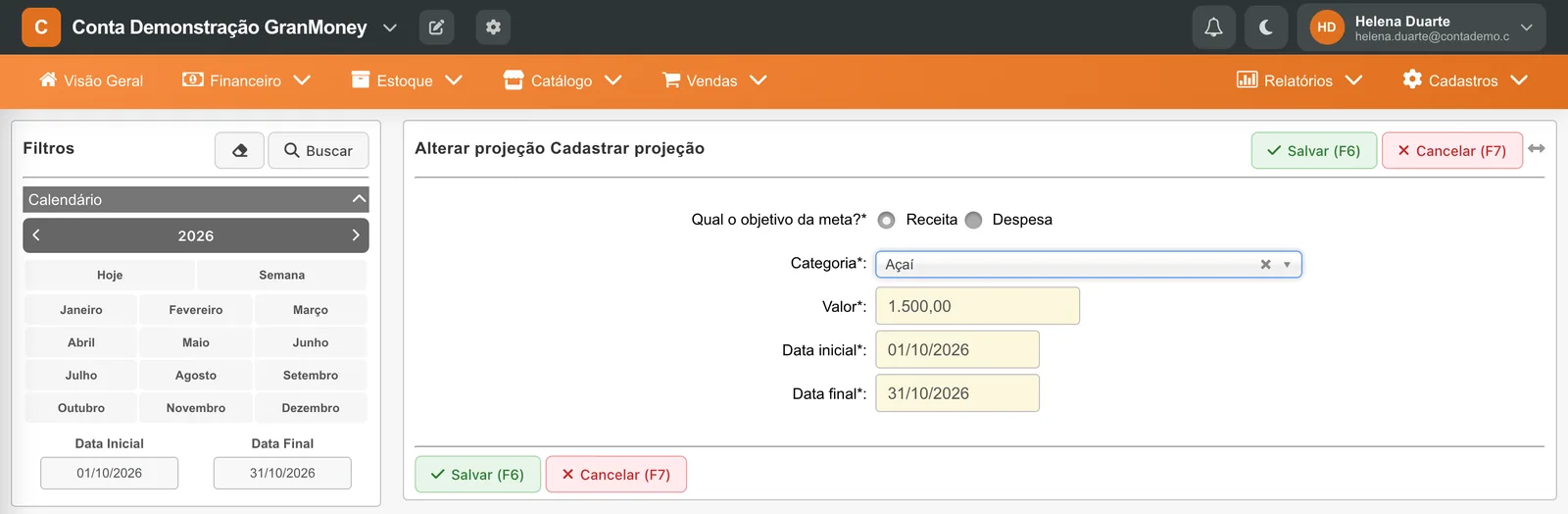This screenshot has width=1568, height=514.
Task: Click the Catálogo store icon
Action: pos(514,79)
